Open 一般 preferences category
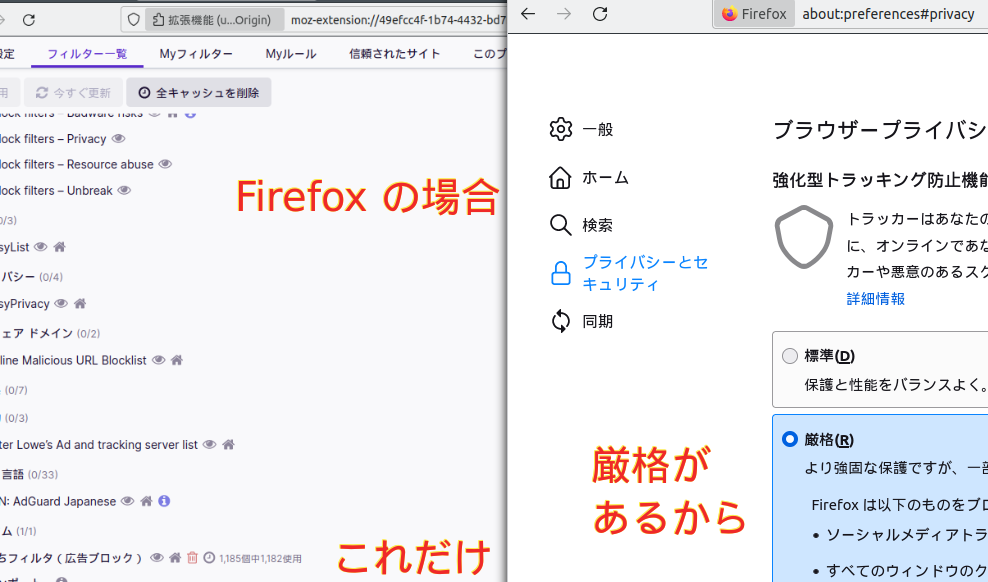 581,129
